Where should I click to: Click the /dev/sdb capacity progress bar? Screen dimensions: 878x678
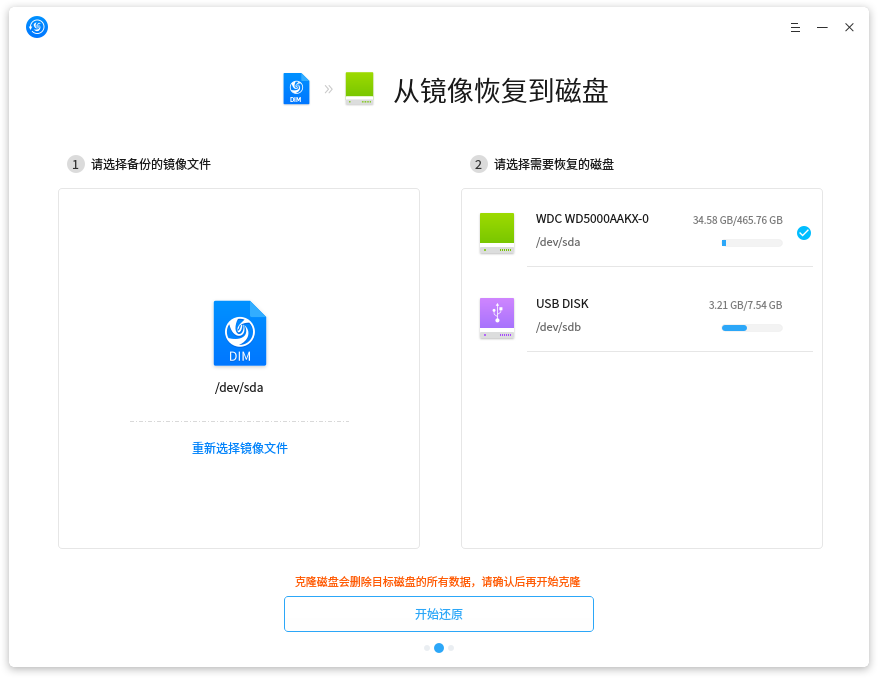[751, 327]
